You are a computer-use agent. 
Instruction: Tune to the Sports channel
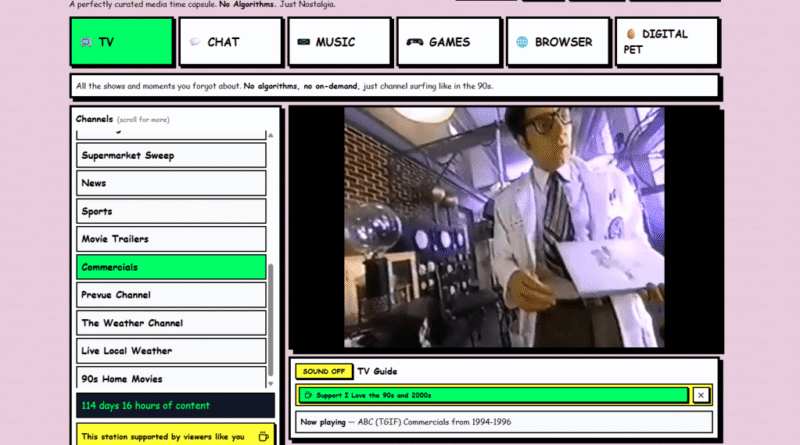point(171,211)
